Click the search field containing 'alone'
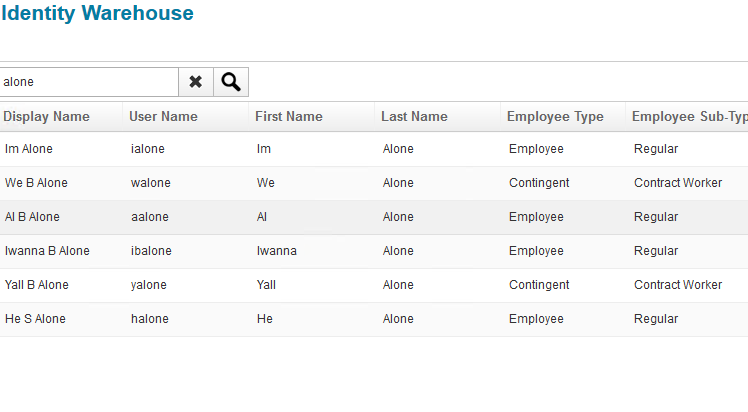Image resolution: width=748 pixels, height=412 pixels. tap(88, 82)
